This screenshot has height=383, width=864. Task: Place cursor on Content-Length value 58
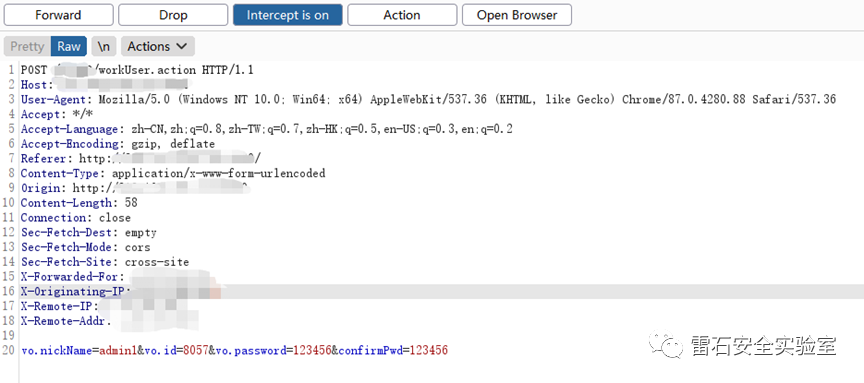point(131,203)
